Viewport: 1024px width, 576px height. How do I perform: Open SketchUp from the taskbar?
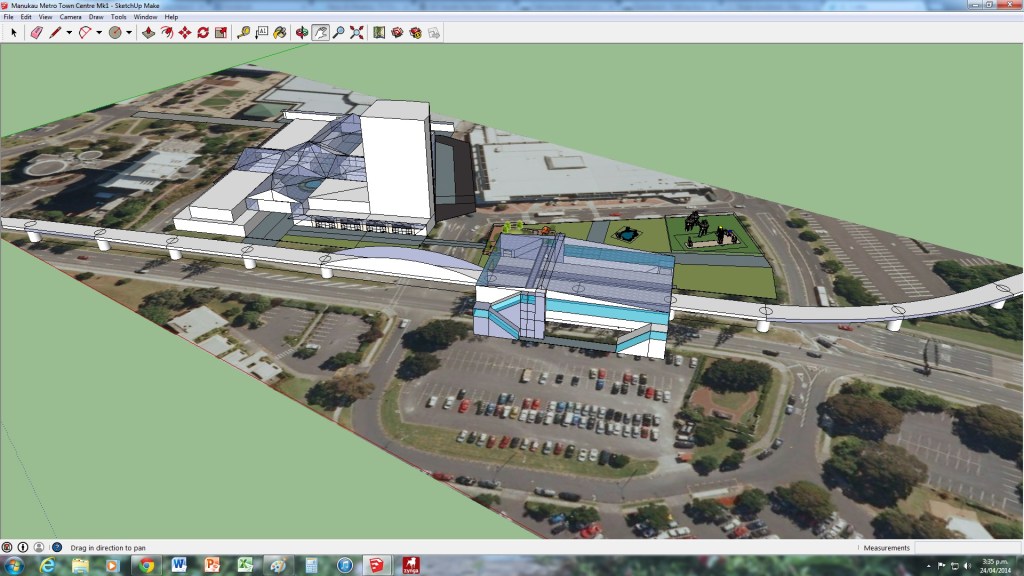pos(378,565)
